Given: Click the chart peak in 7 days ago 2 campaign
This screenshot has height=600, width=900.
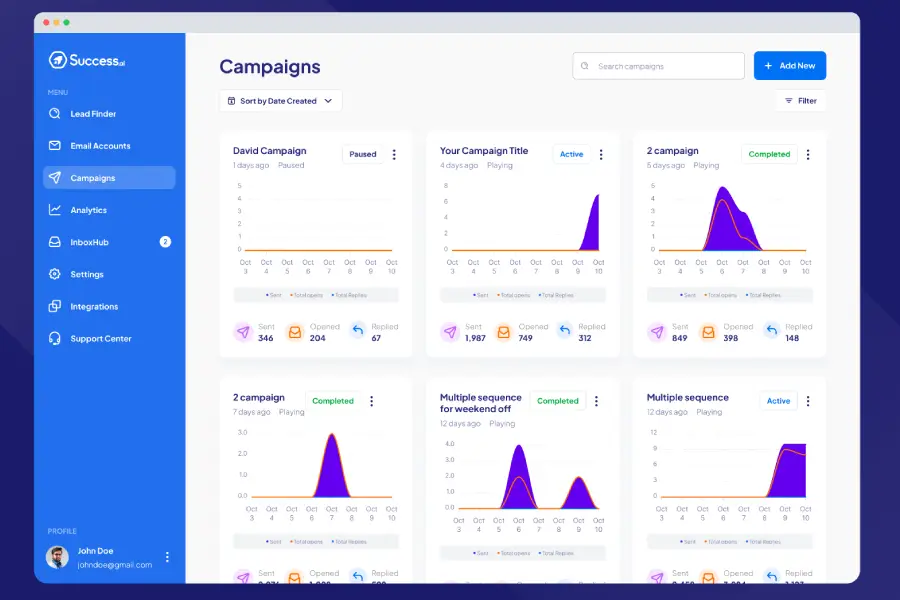Looking at the screenshot, I should coord(332,436).
